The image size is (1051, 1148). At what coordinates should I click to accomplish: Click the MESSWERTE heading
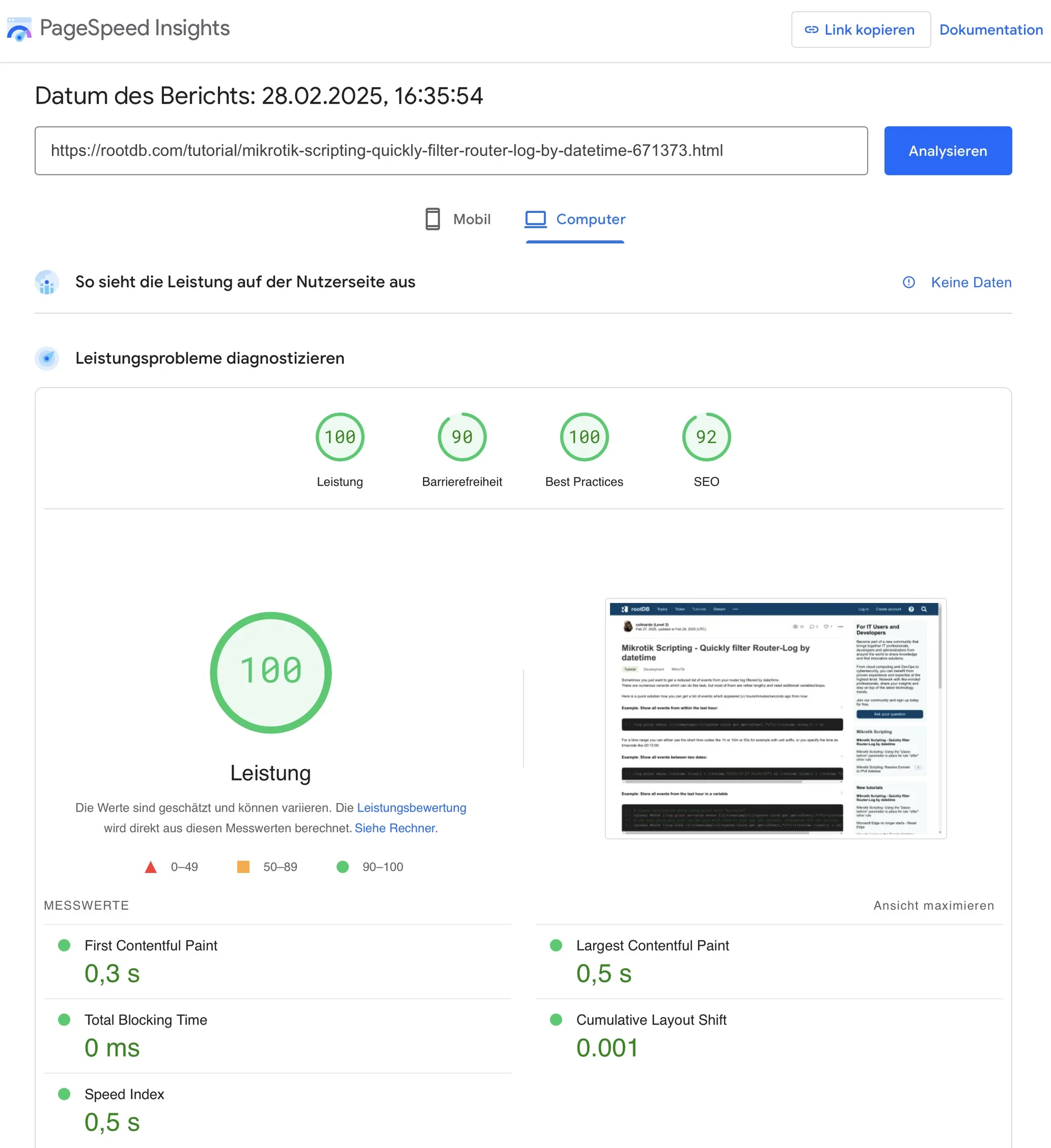(87, 905)
